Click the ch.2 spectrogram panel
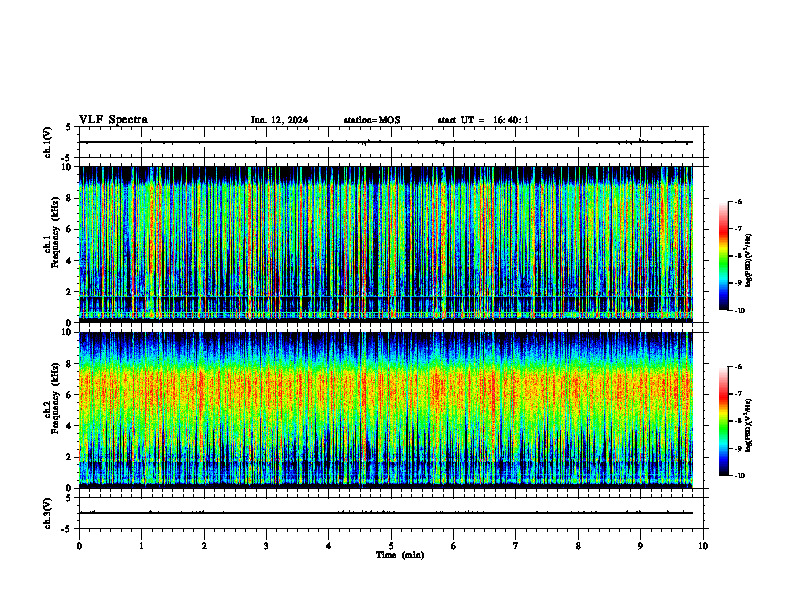 click(x=386, y=410)
